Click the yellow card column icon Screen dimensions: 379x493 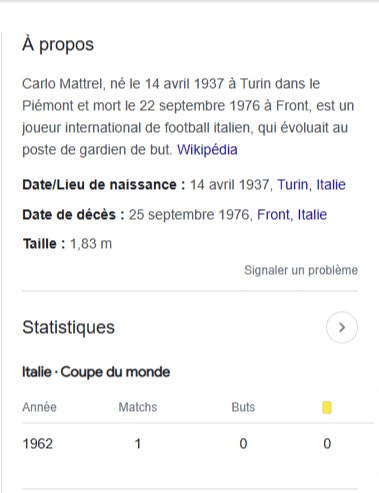point(327,407)
